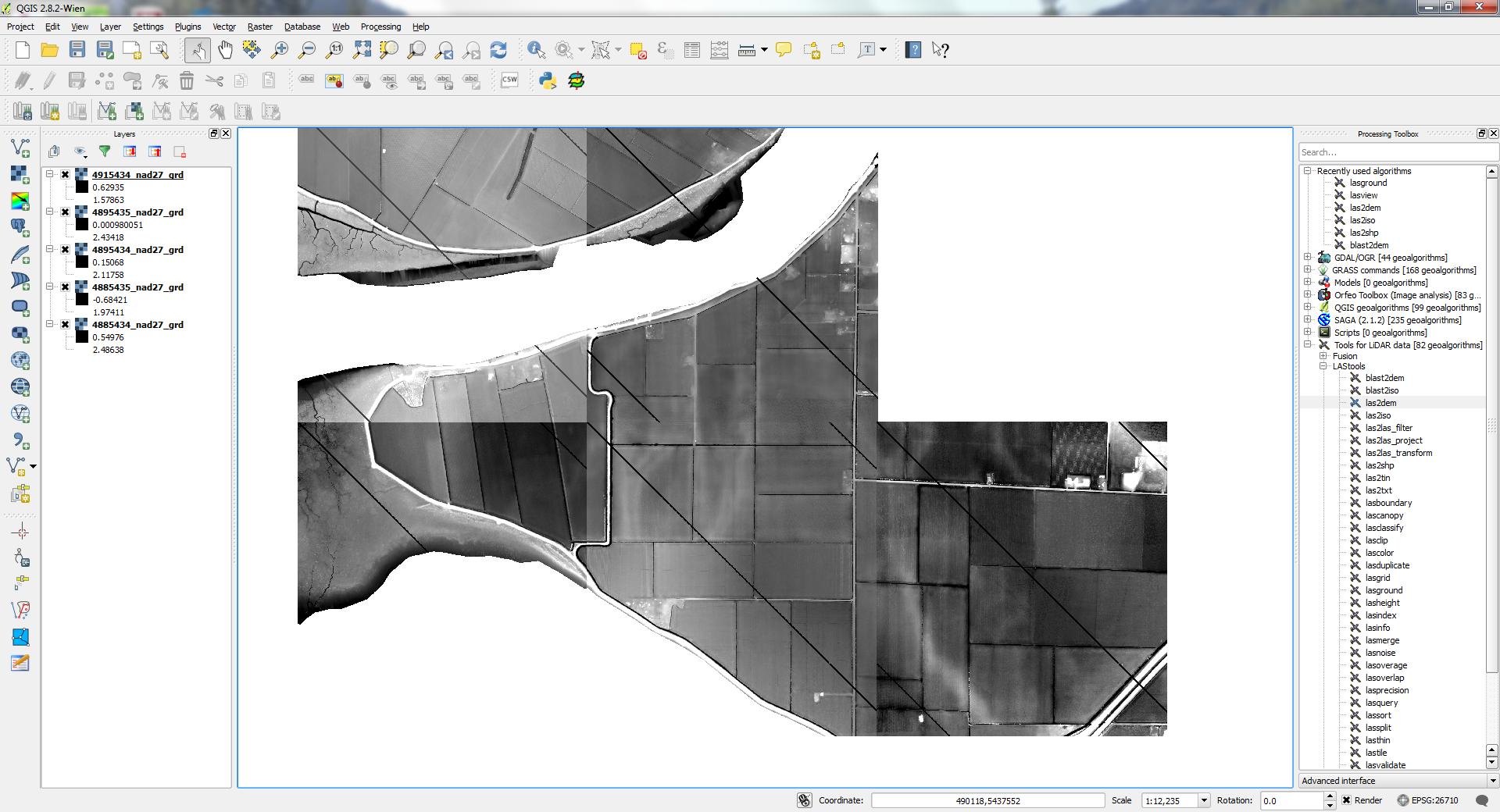This screenshot has width=1500, height=812.
Task: Select lasmerge in the LAStools list
Action: [x=1382, y=640]
